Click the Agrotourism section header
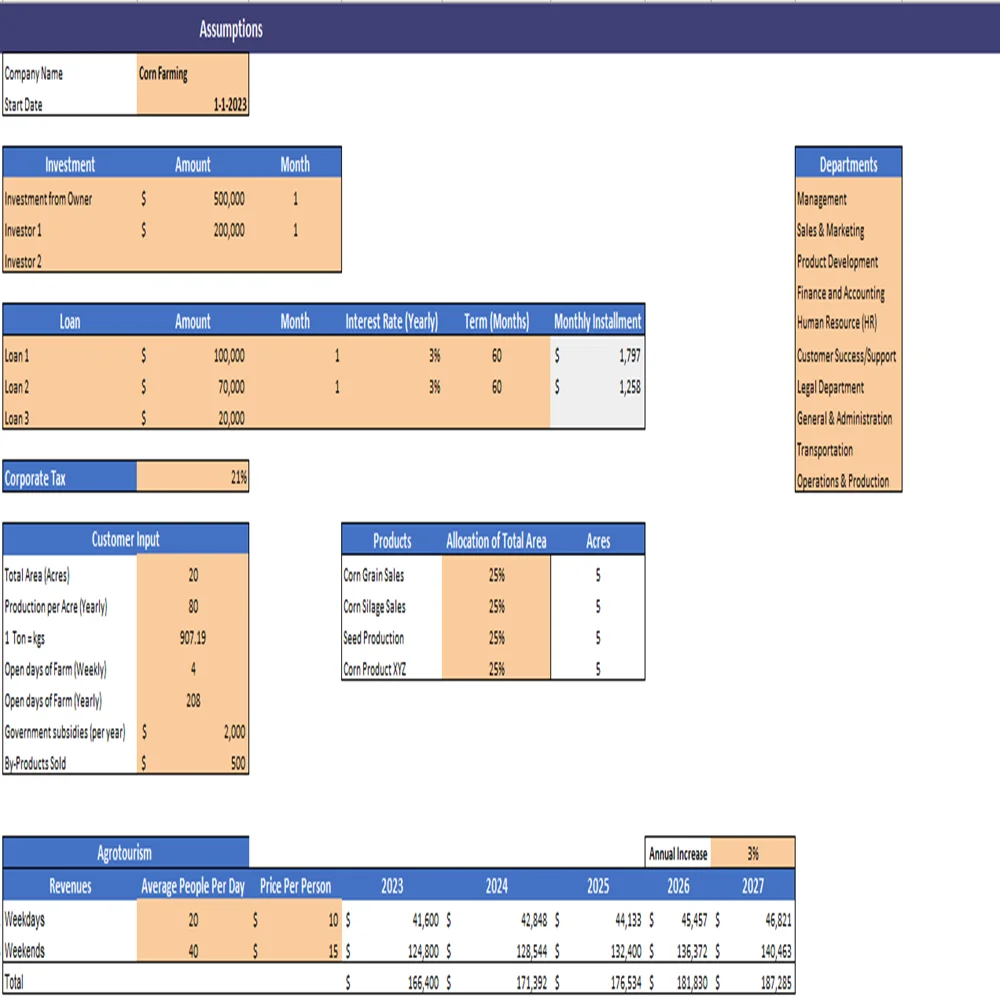Viewport: 1000px width, 1000px height. (x=126, y=853)
